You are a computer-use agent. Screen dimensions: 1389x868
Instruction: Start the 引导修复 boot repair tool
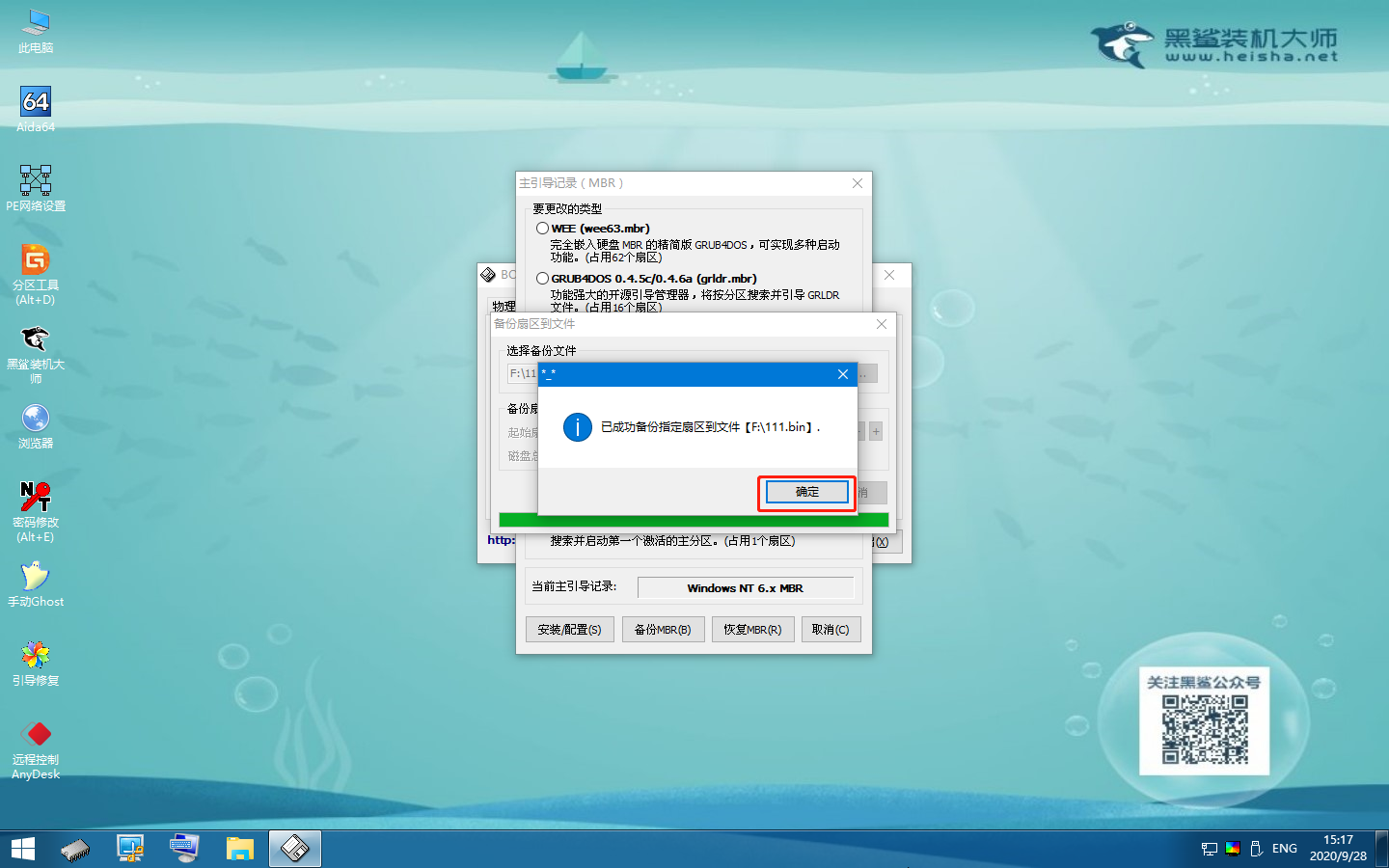(x=35, y=656)
